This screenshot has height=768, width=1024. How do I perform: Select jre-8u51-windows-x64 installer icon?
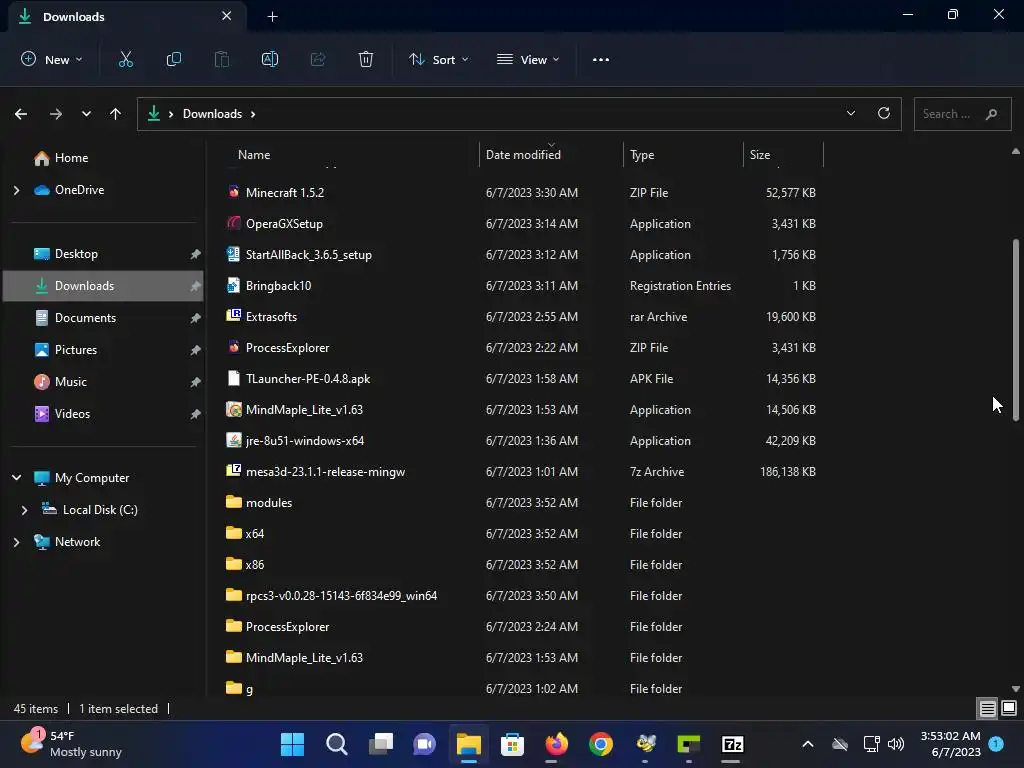click(x=233, y=440)
